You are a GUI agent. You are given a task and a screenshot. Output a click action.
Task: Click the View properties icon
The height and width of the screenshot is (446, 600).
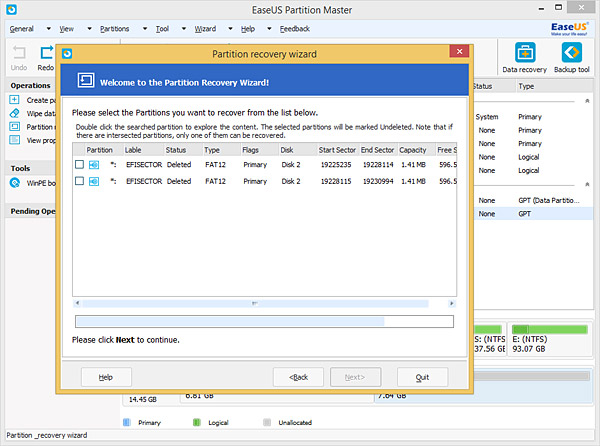(x=14, y=140)
